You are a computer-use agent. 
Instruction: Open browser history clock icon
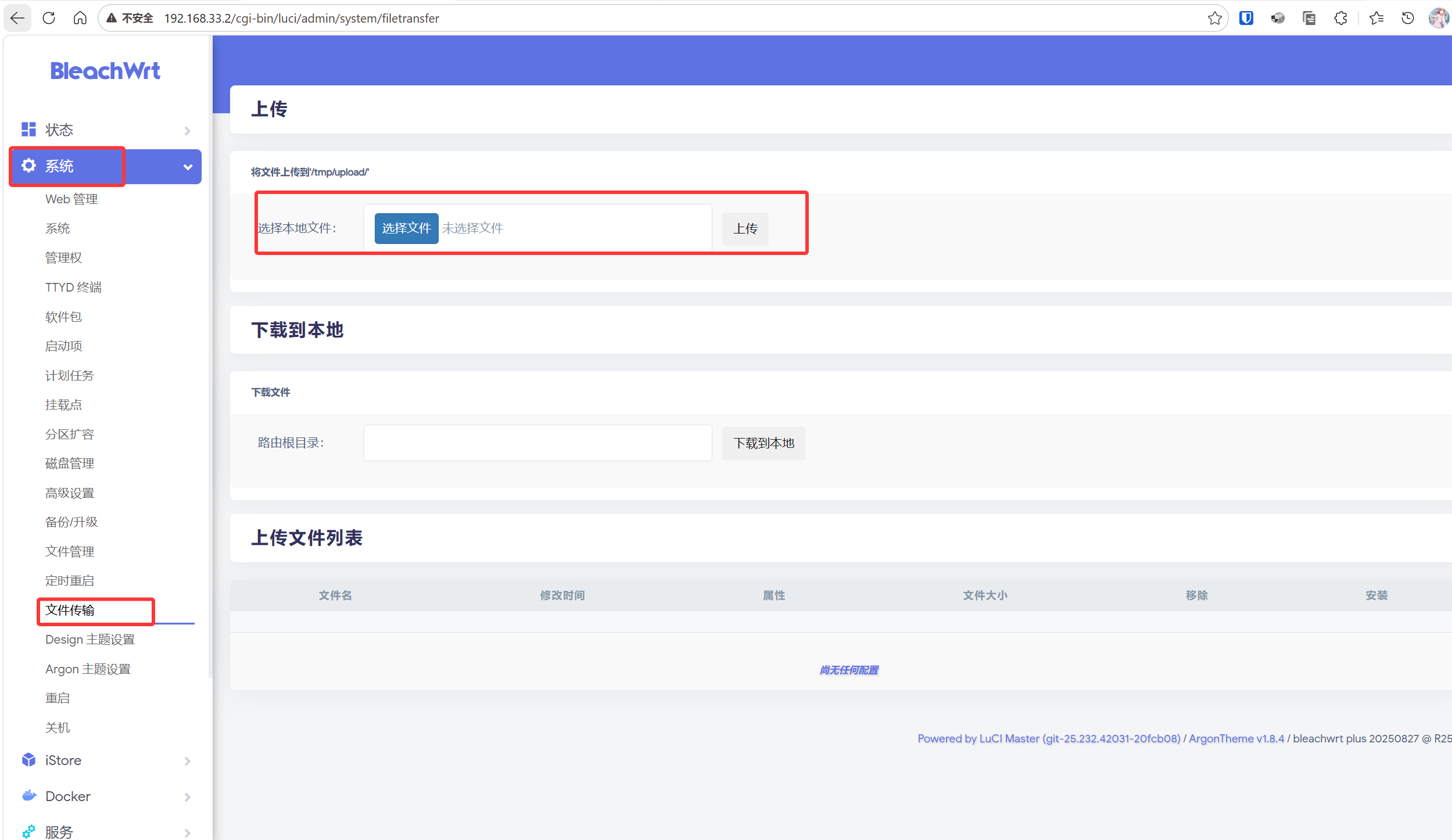(1407, 18)
